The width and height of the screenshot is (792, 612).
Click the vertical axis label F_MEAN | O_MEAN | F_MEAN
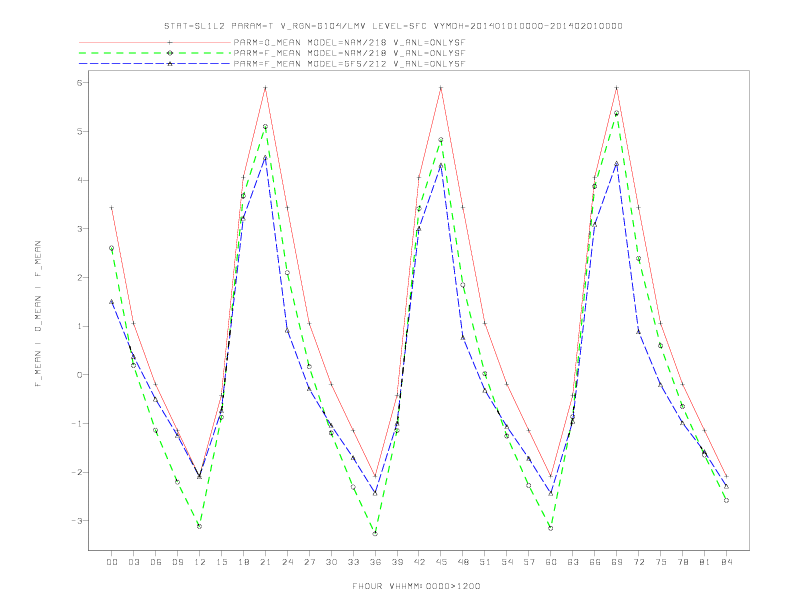pos(38,314)
